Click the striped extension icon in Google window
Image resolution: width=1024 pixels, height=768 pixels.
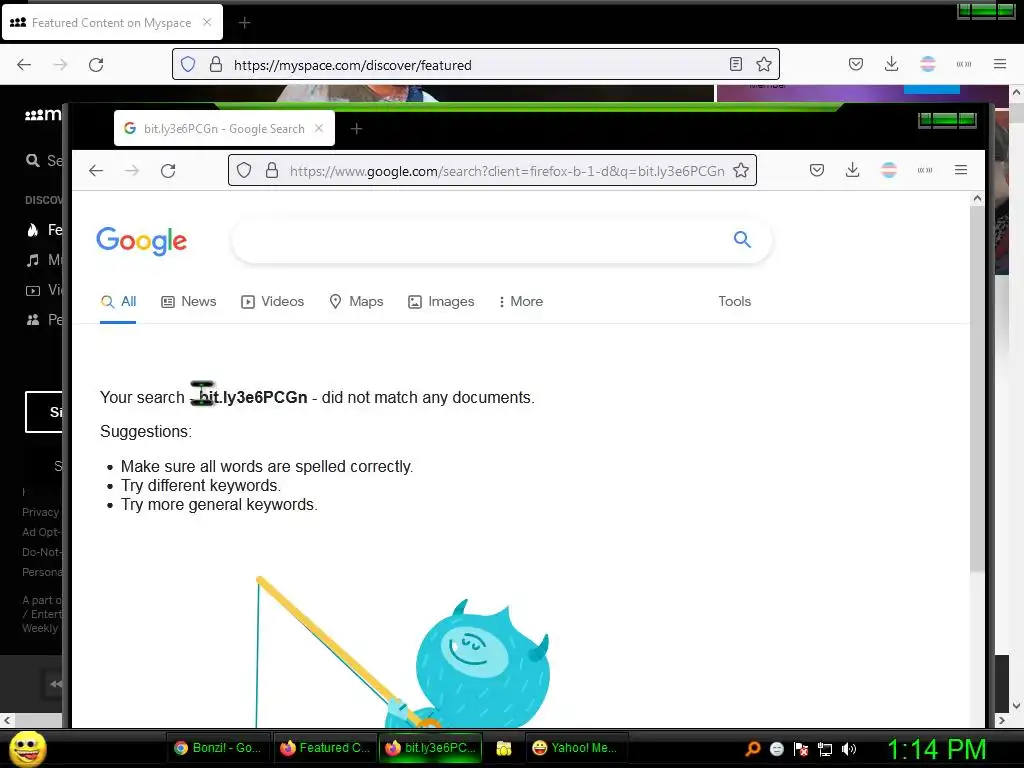pos(889,170)
